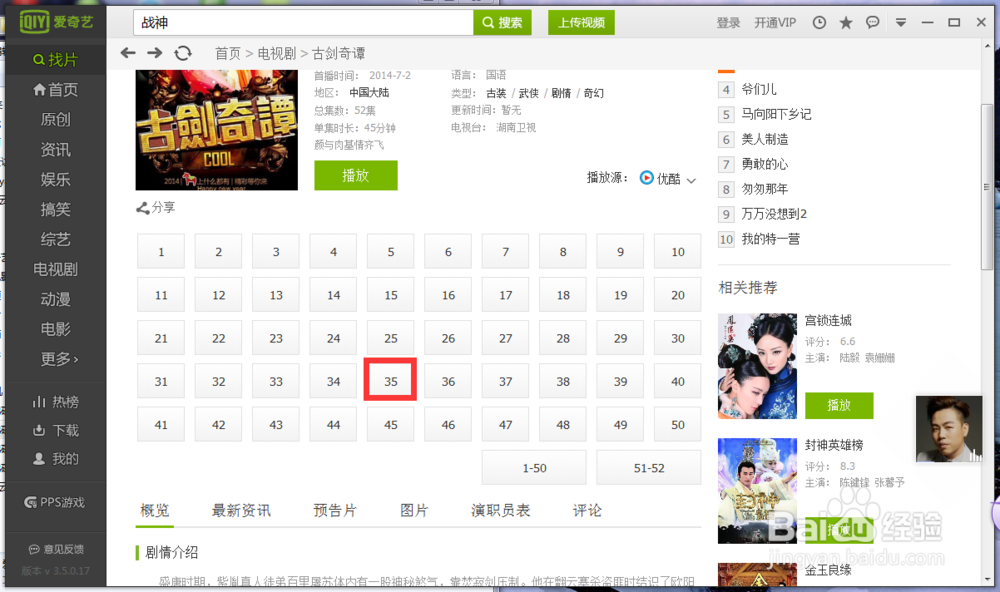Open 找片 search section in sidebar
1000x592 pixels.
tap(55, 59)
